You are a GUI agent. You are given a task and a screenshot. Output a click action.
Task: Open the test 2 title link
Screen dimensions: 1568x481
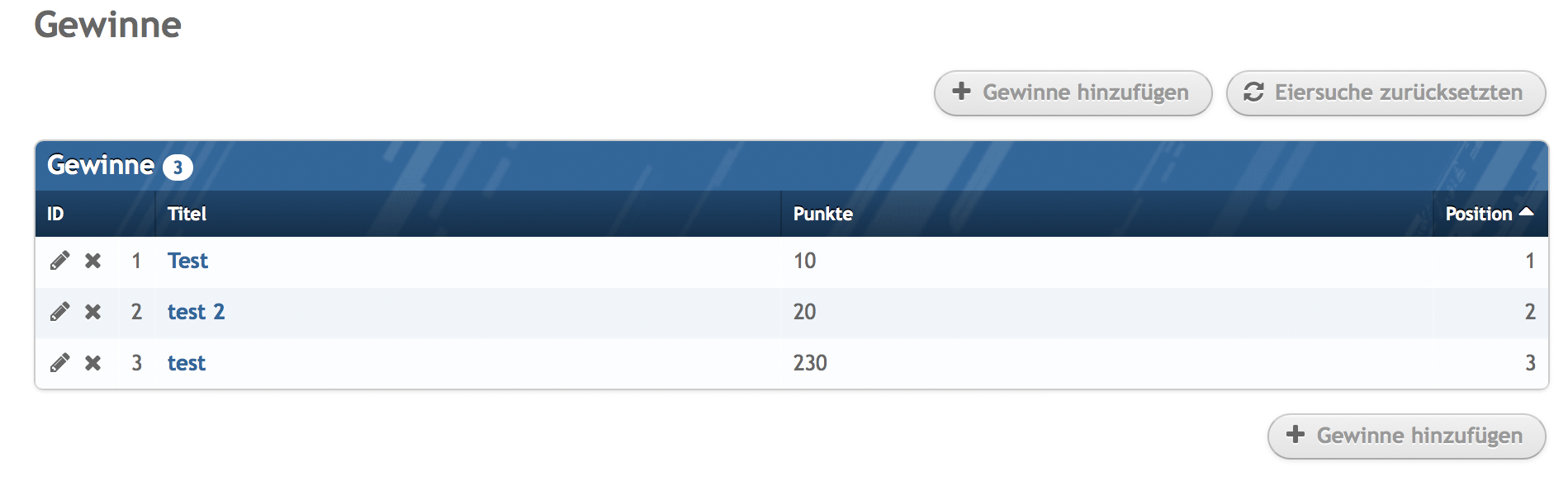tap(196, 313)
